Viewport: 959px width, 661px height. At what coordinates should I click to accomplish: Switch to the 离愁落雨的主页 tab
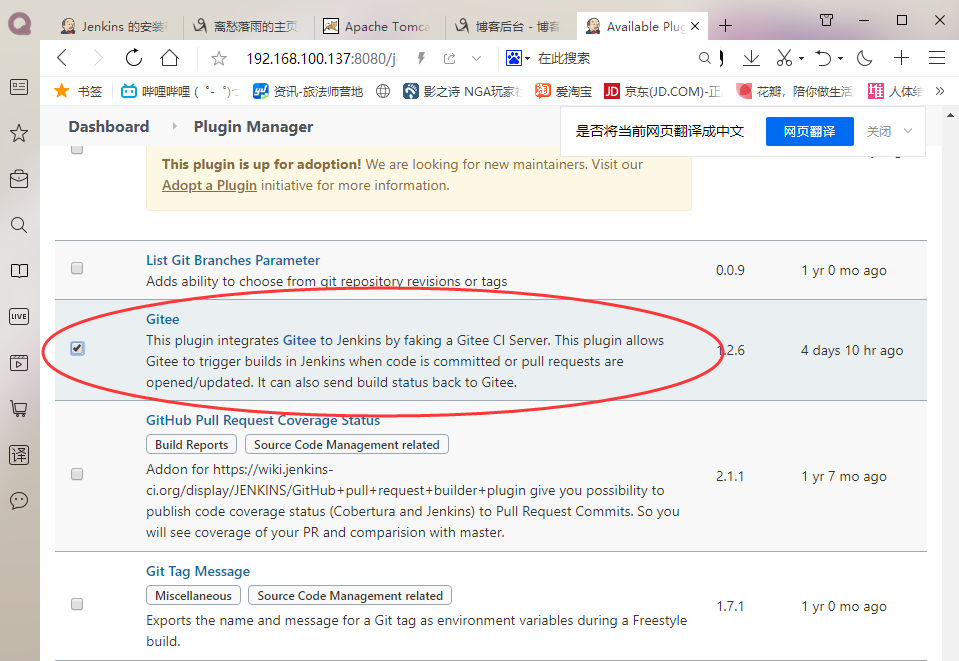pyautogui.click(x=245, y=26)
